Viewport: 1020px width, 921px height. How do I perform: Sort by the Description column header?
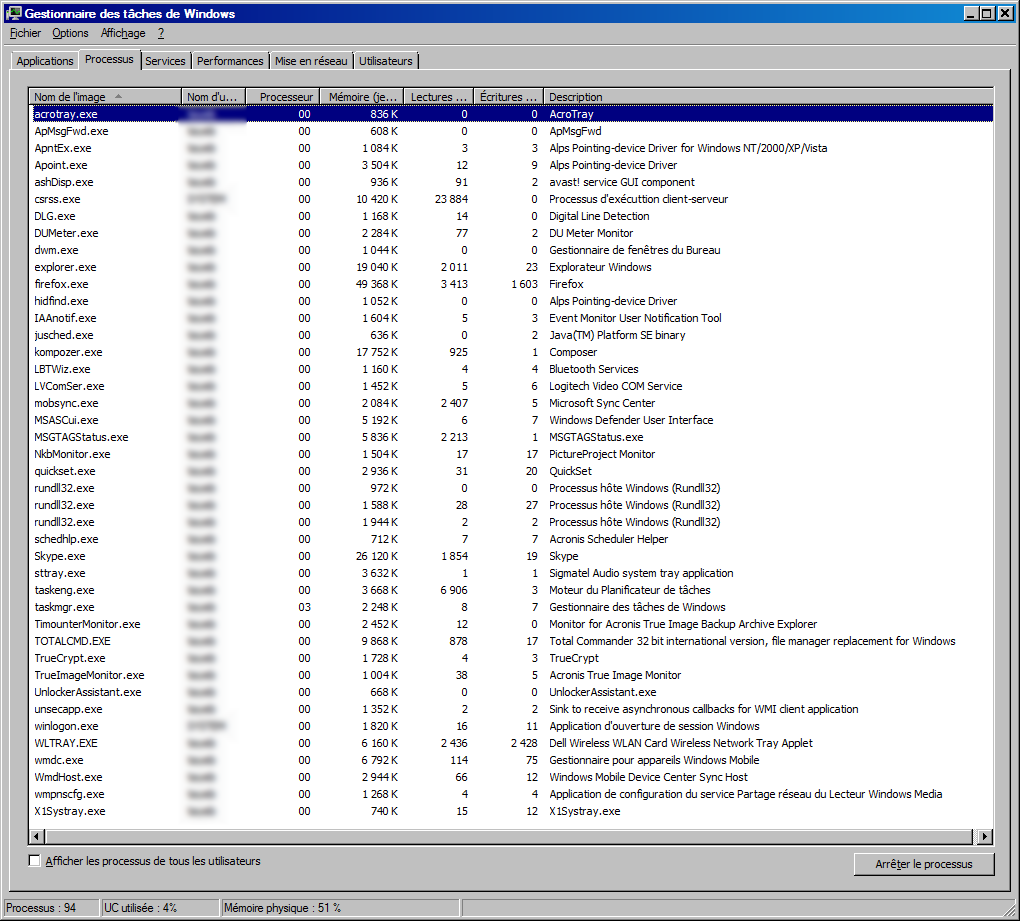point(768,97)
